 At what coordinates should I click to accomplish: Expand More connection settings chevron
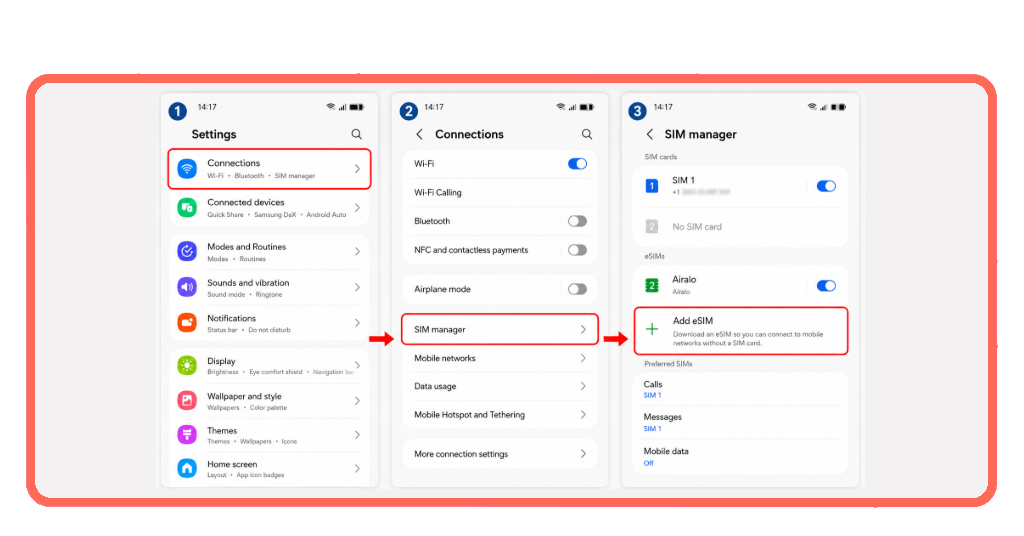click(583, 454)
